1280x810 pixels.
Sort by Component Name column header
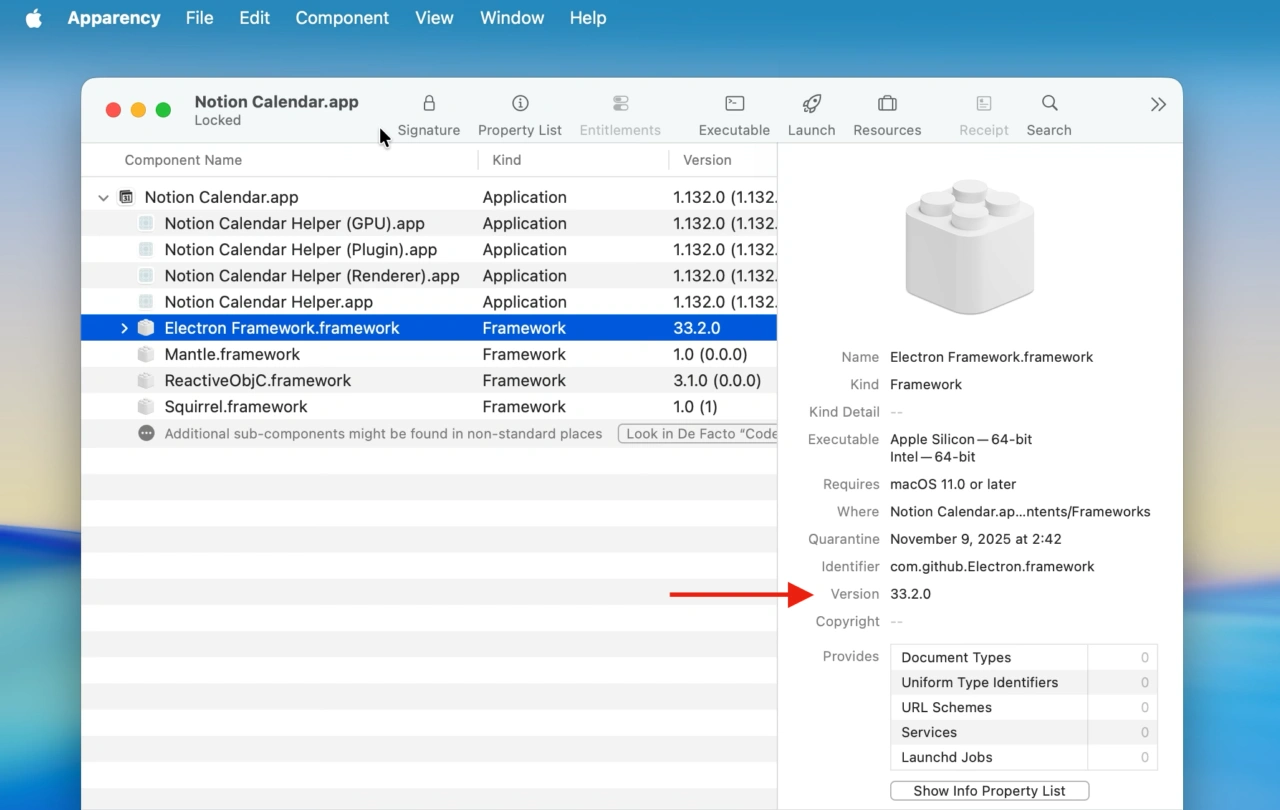[x=183, y=160]
